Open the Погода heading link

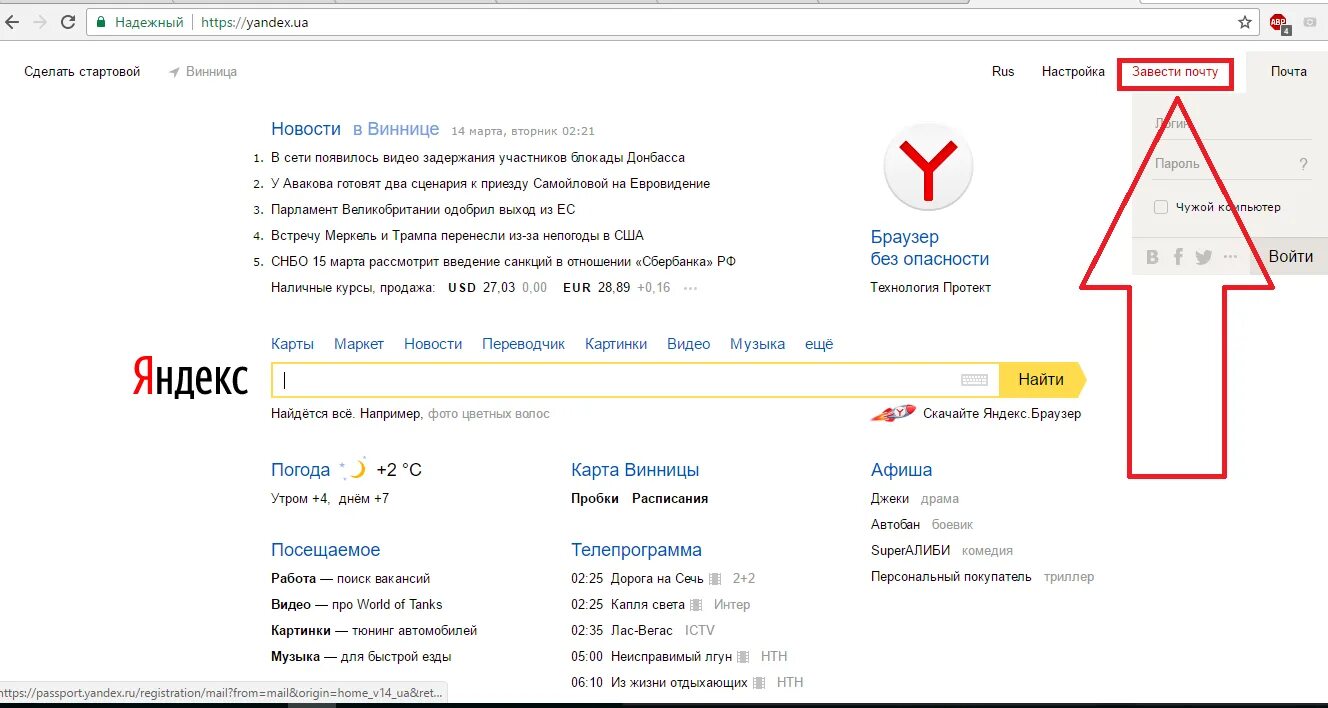[x=300, y=470]
